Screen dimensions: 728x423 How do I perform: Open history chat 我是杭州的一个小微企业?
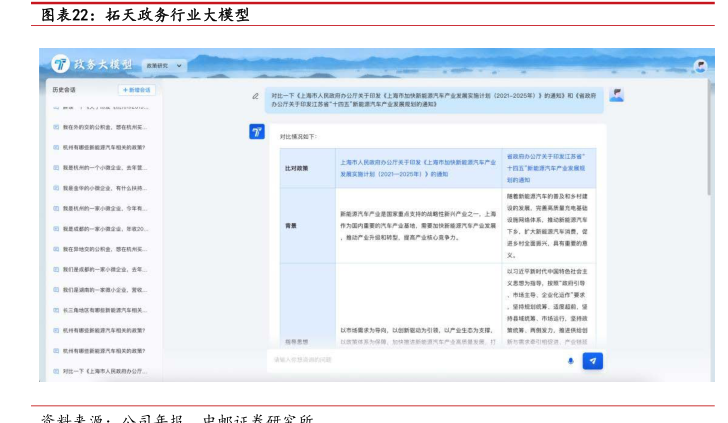[104, 168]
